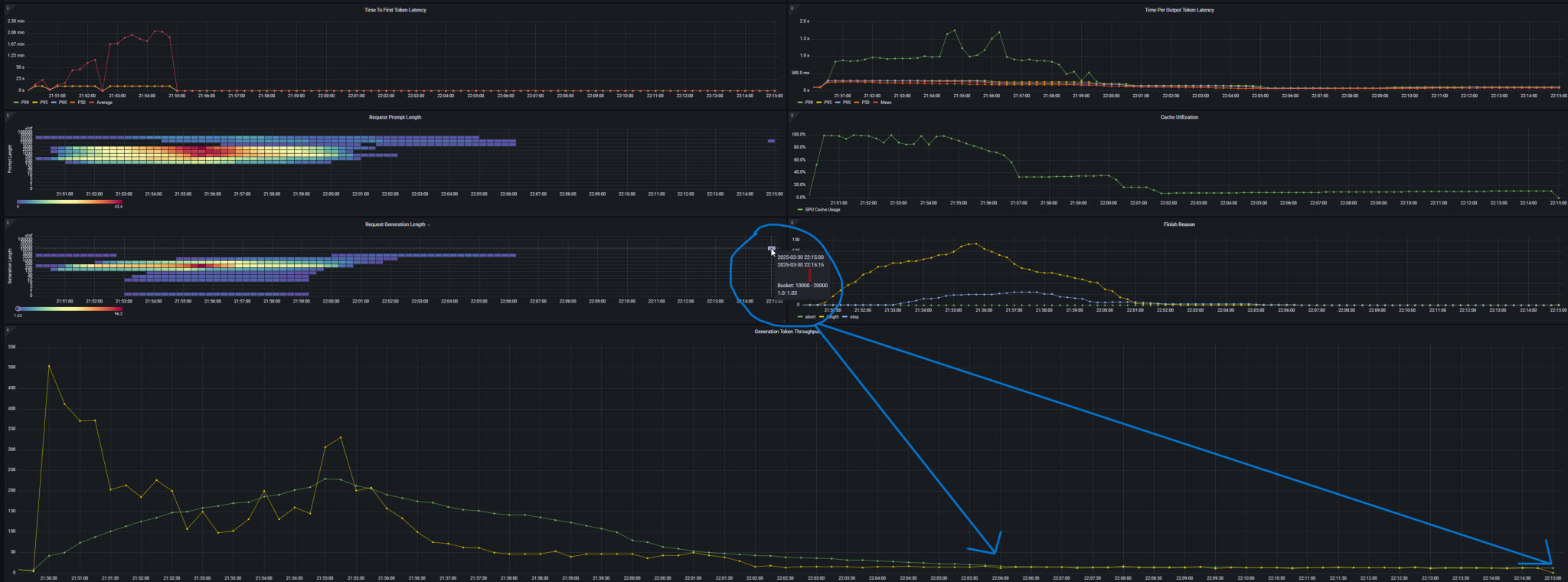Open info corner of Request Prompt Length panel
1568x582 pixels.
tap(7, 115)
